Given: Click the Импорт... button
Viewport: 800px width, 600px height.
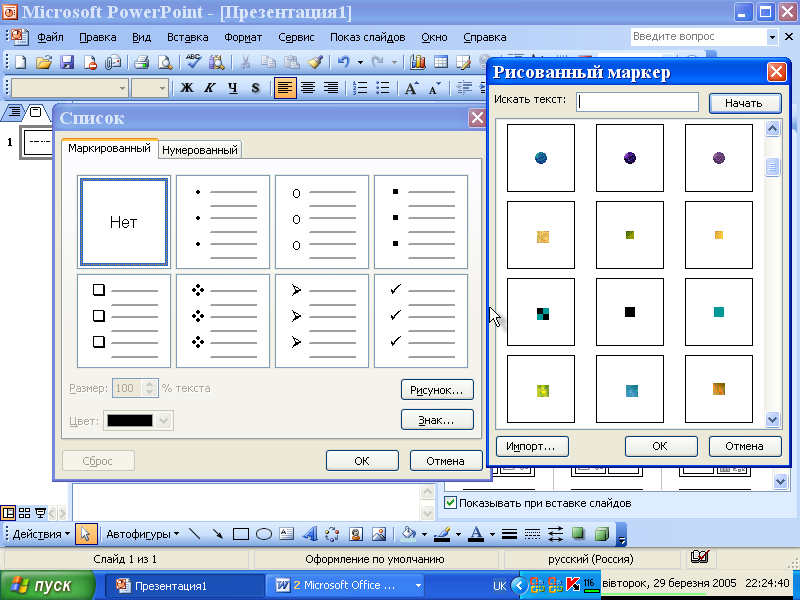Looking at the screenshot, I should [x=532, y=446].
